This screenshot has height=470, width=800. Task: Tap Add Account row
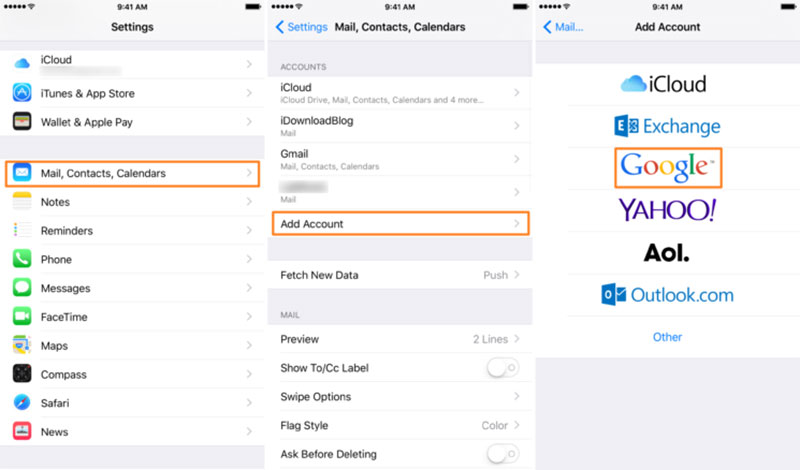[x=399, y=224]
